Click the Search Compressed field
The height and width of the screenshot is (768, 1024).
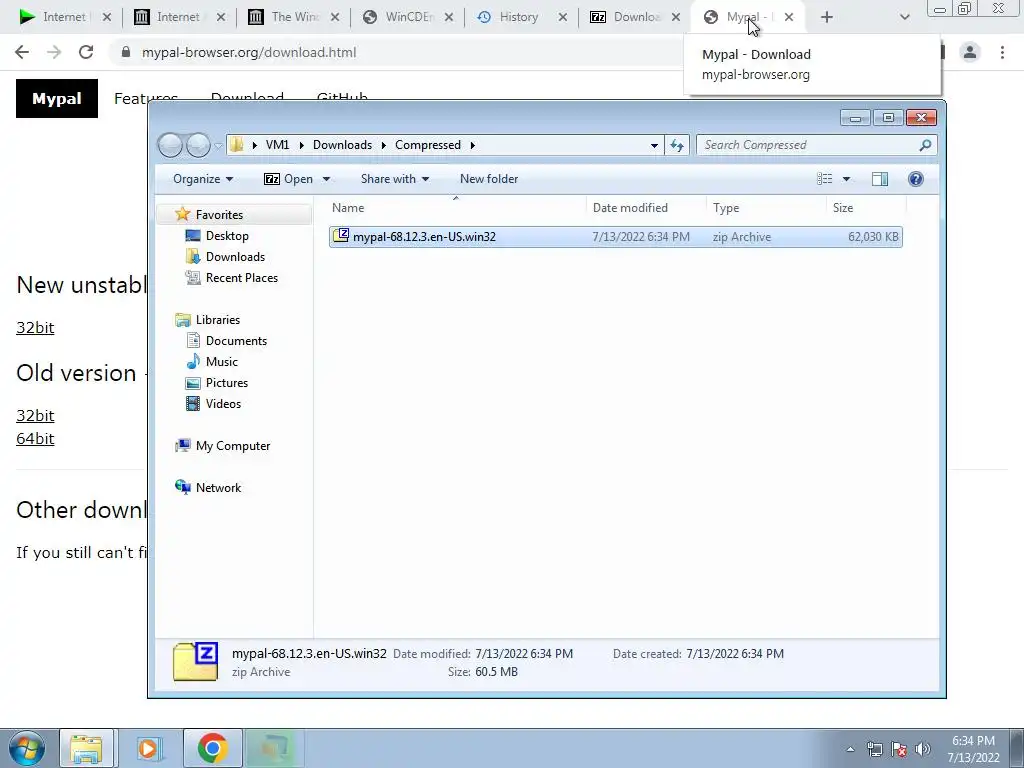point(816,145)
